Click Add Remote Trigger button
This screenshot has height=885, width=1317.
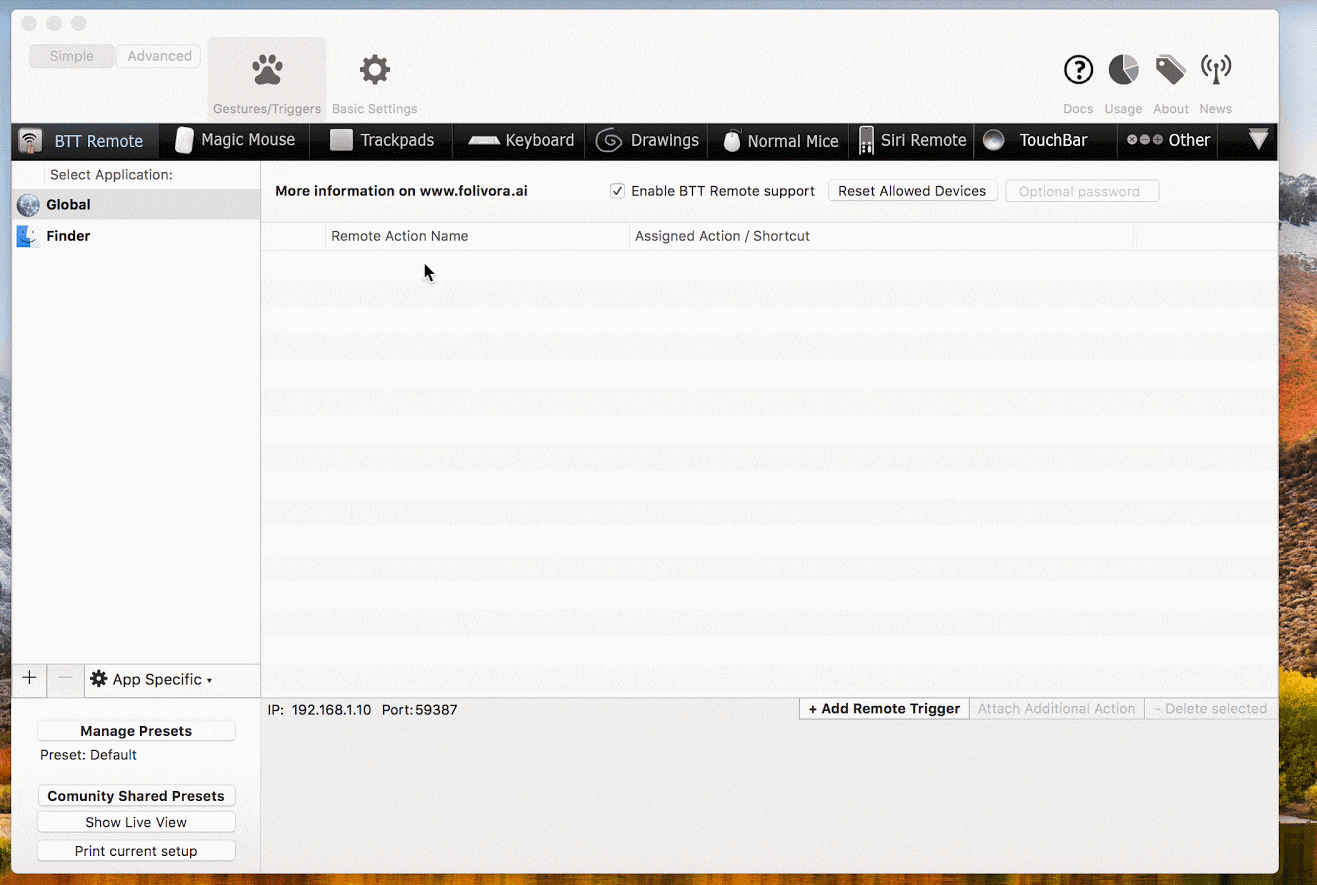pyautogui.click(x=884, y=708)
